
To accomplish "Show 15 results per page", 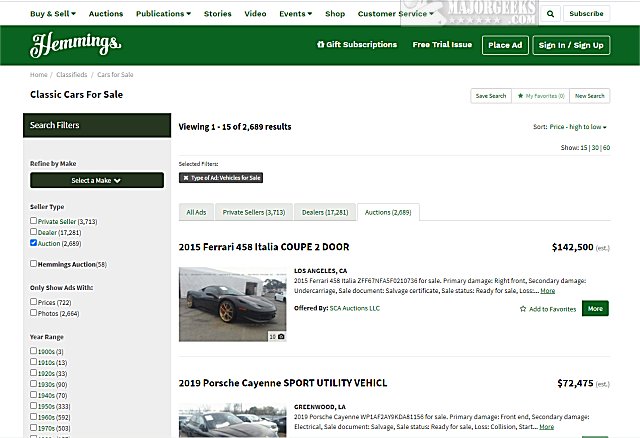I will 584,148.
